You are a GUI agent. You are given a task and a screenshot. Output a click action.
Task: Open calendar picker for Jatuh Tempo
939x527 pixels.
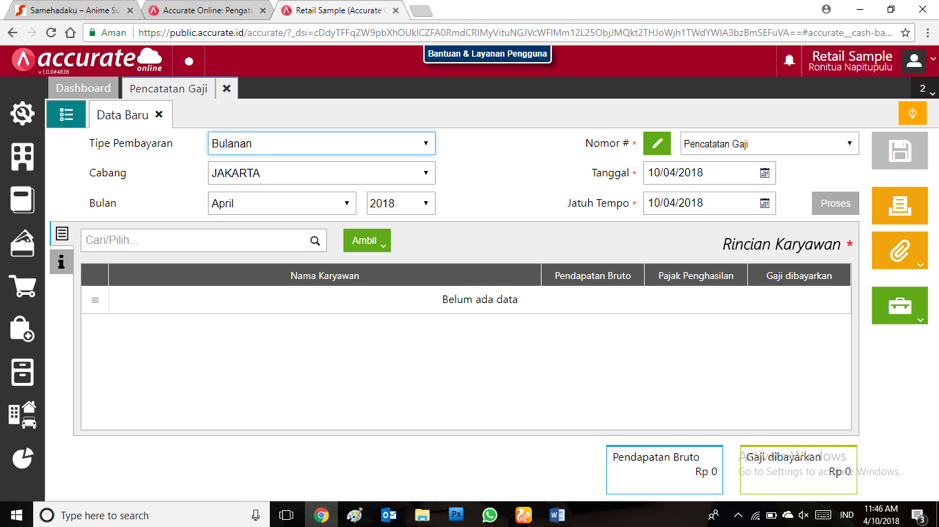pos(765,203)
